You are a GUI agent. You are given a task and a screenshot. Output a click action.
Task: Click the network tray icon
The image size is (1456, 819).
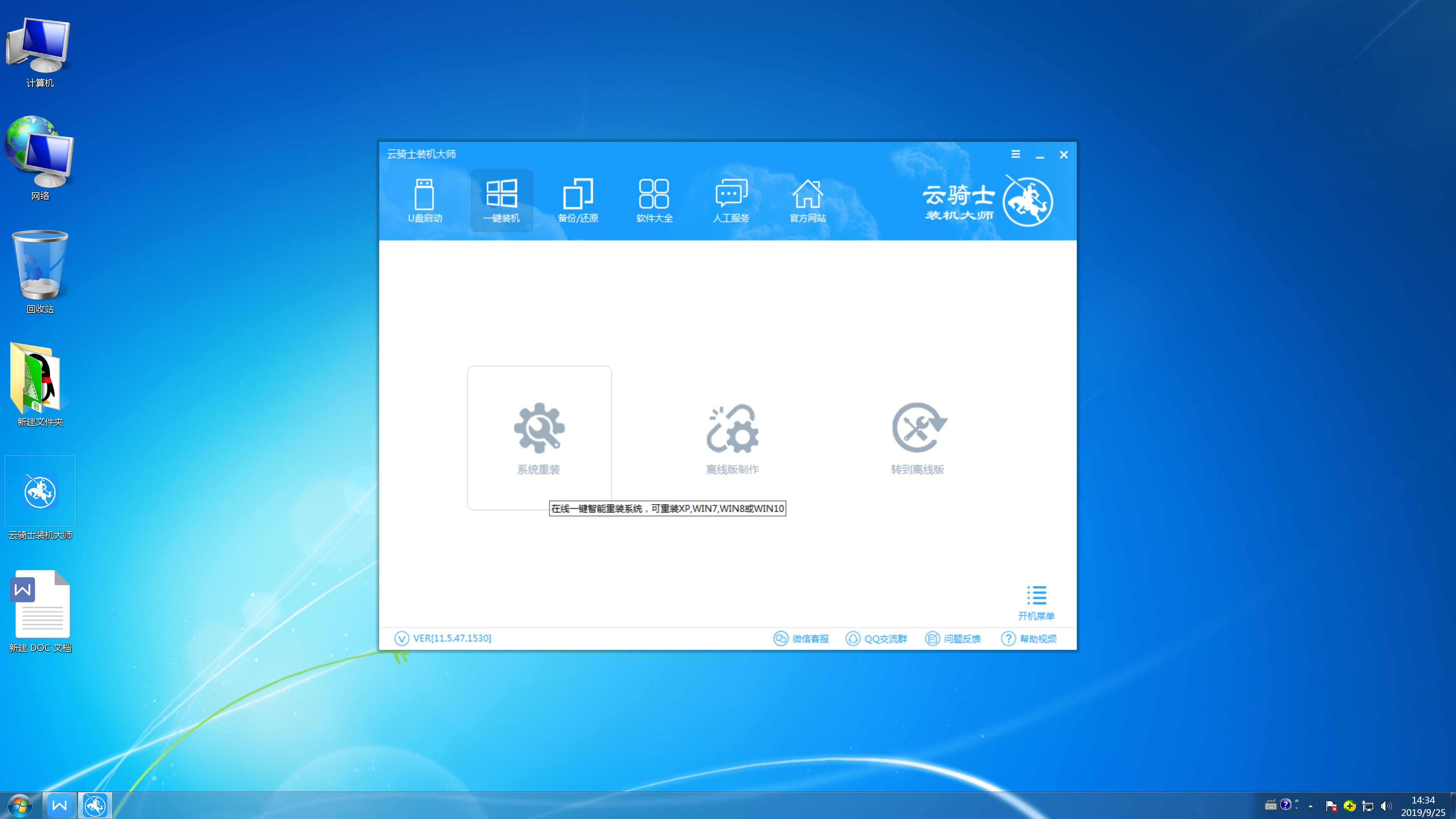tap(1368, 806)
